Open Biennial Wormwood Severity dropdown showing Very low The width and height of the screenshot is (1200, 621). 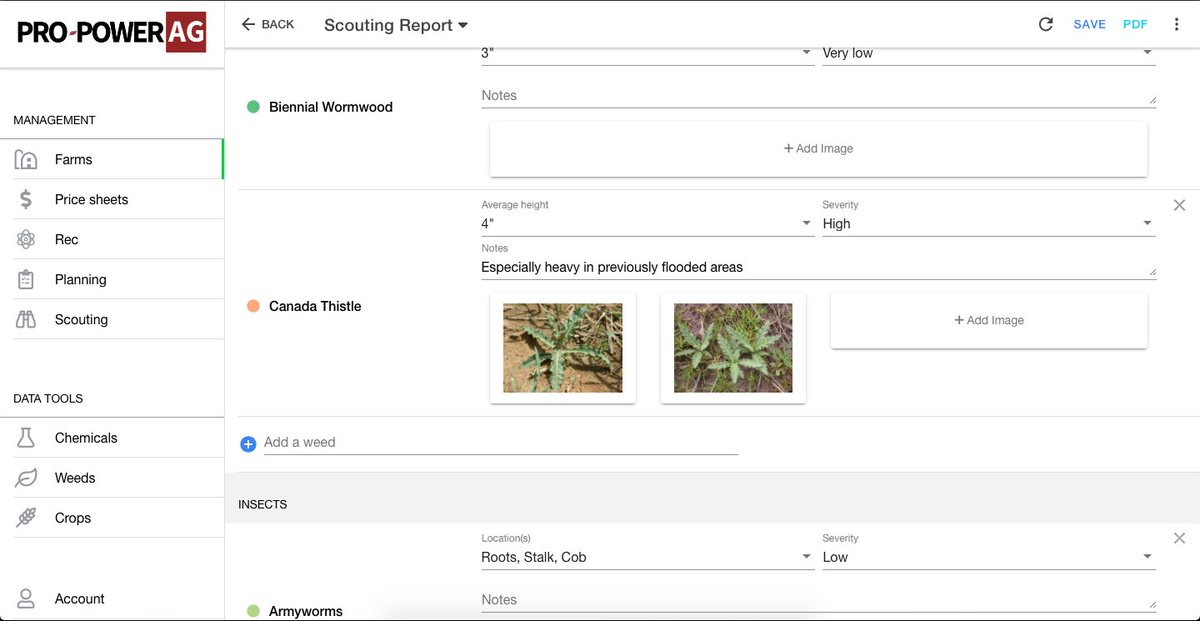pos(988,54)
